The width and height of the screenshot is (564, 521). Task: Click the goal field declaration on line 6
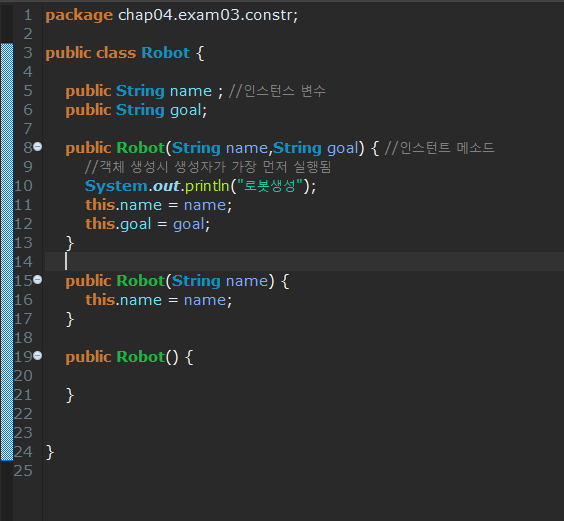pyautogui.click(x=136, y=110)
